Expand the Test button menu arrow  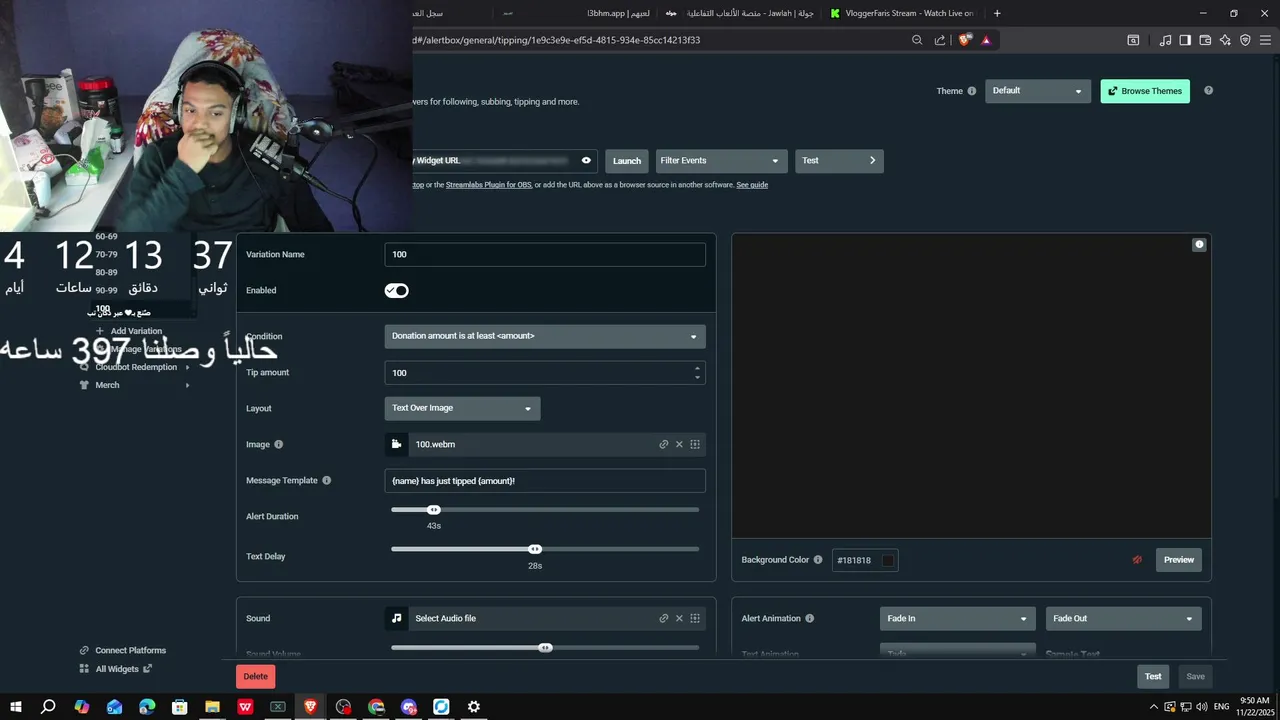coord(872,161)
